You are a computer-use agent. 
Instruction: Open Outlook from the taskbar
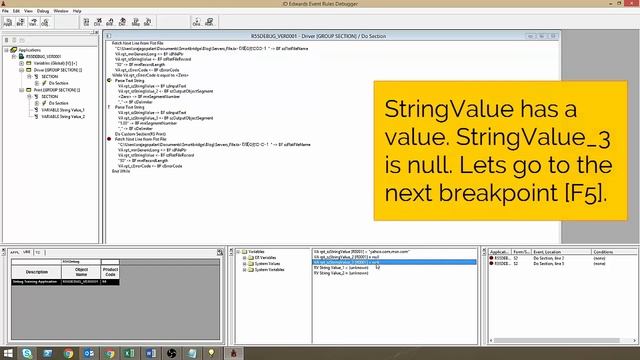click(x=89, y=353)
